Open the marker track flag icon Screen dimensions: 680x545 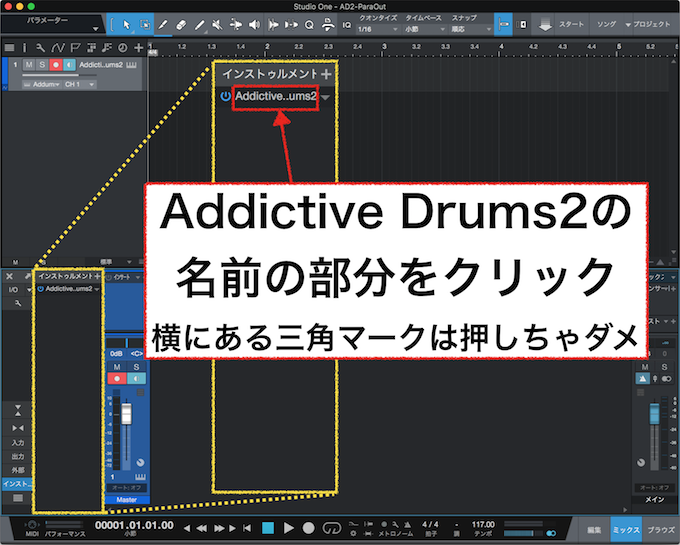pyautogui.click(x=75, y=48)
